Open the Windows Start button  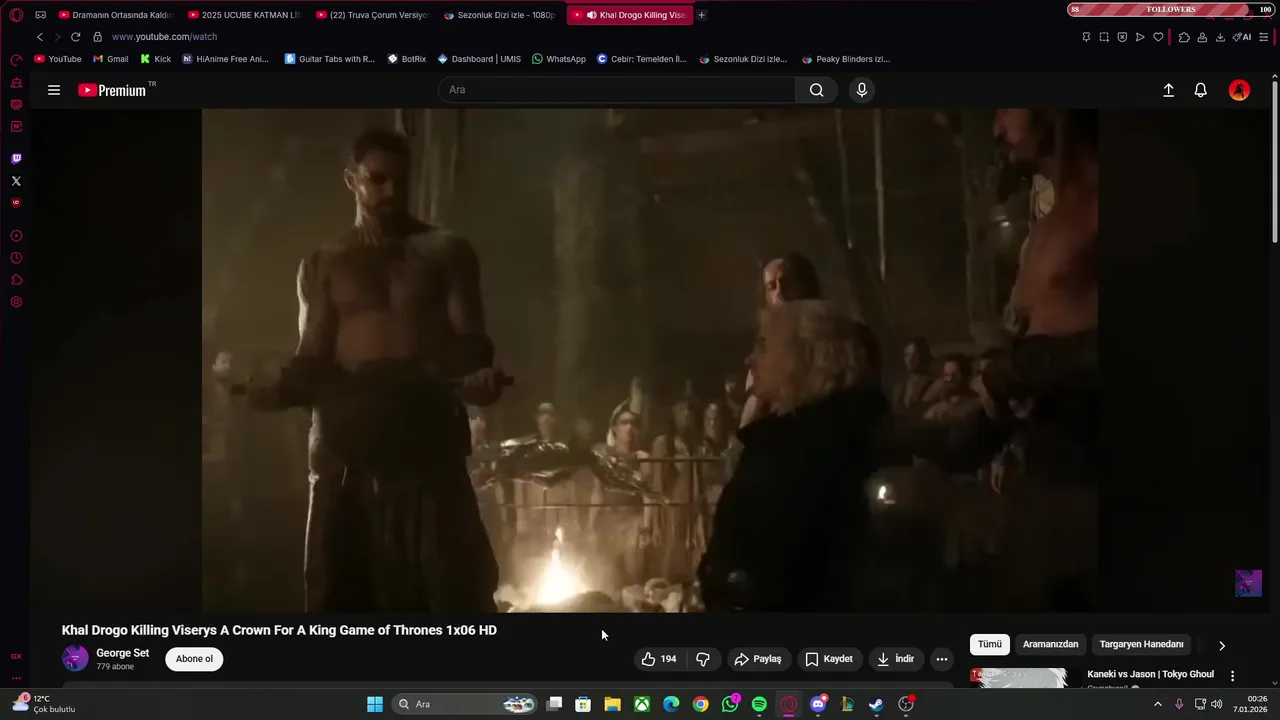point(375,704)
